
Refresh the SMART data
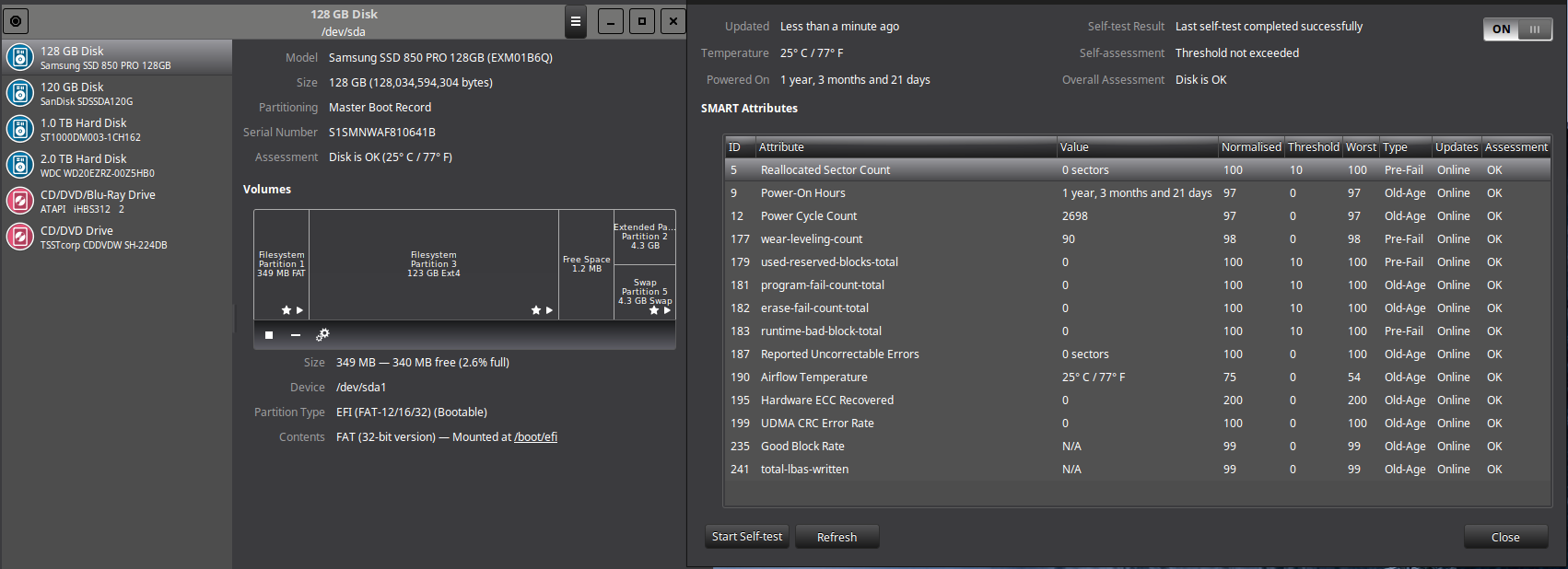point(837,537)
